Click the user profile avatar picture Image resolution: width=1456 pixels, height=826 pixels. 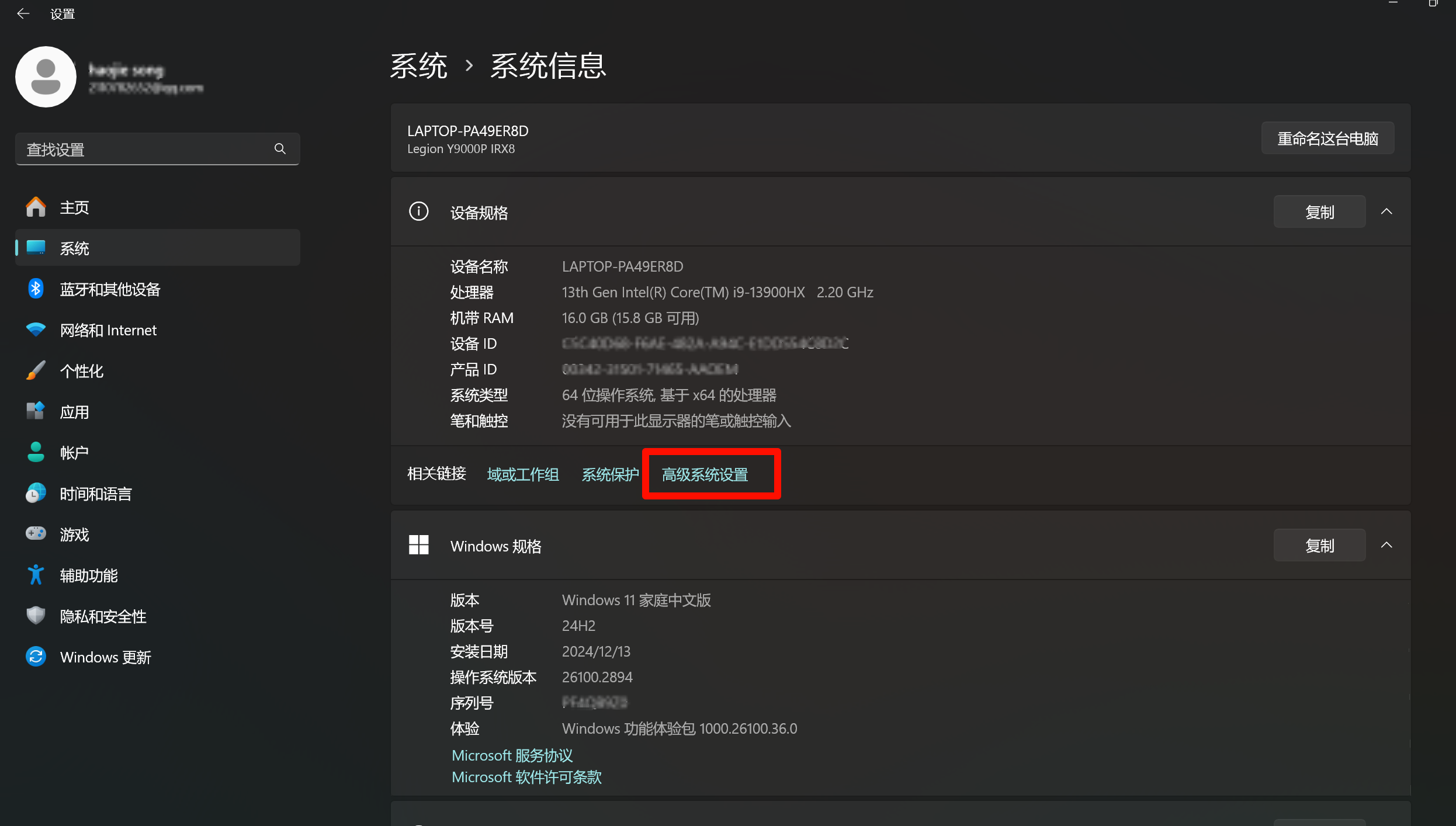tap(46, 77)
